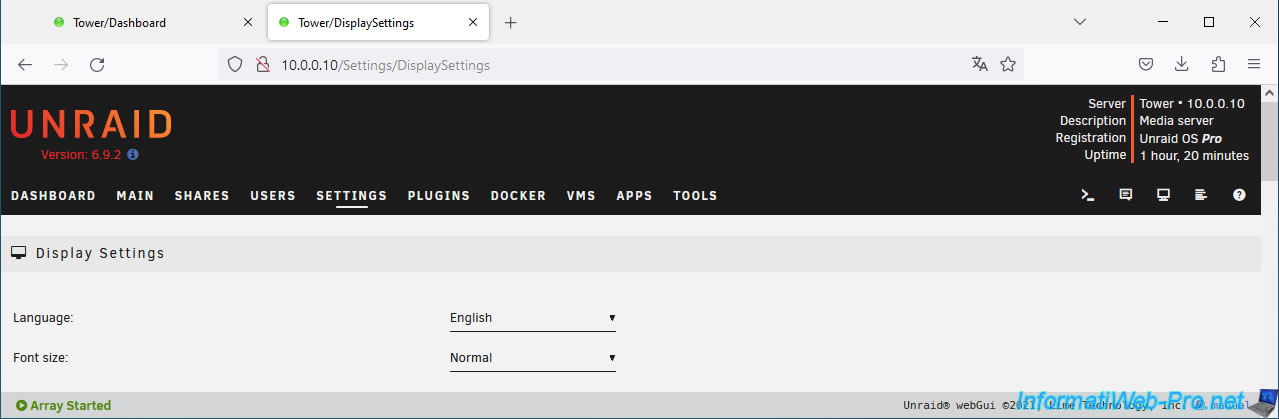The width and height of the screenshot is (1279, 419).
Task: Click the version info icon
Action: (133, 155)
